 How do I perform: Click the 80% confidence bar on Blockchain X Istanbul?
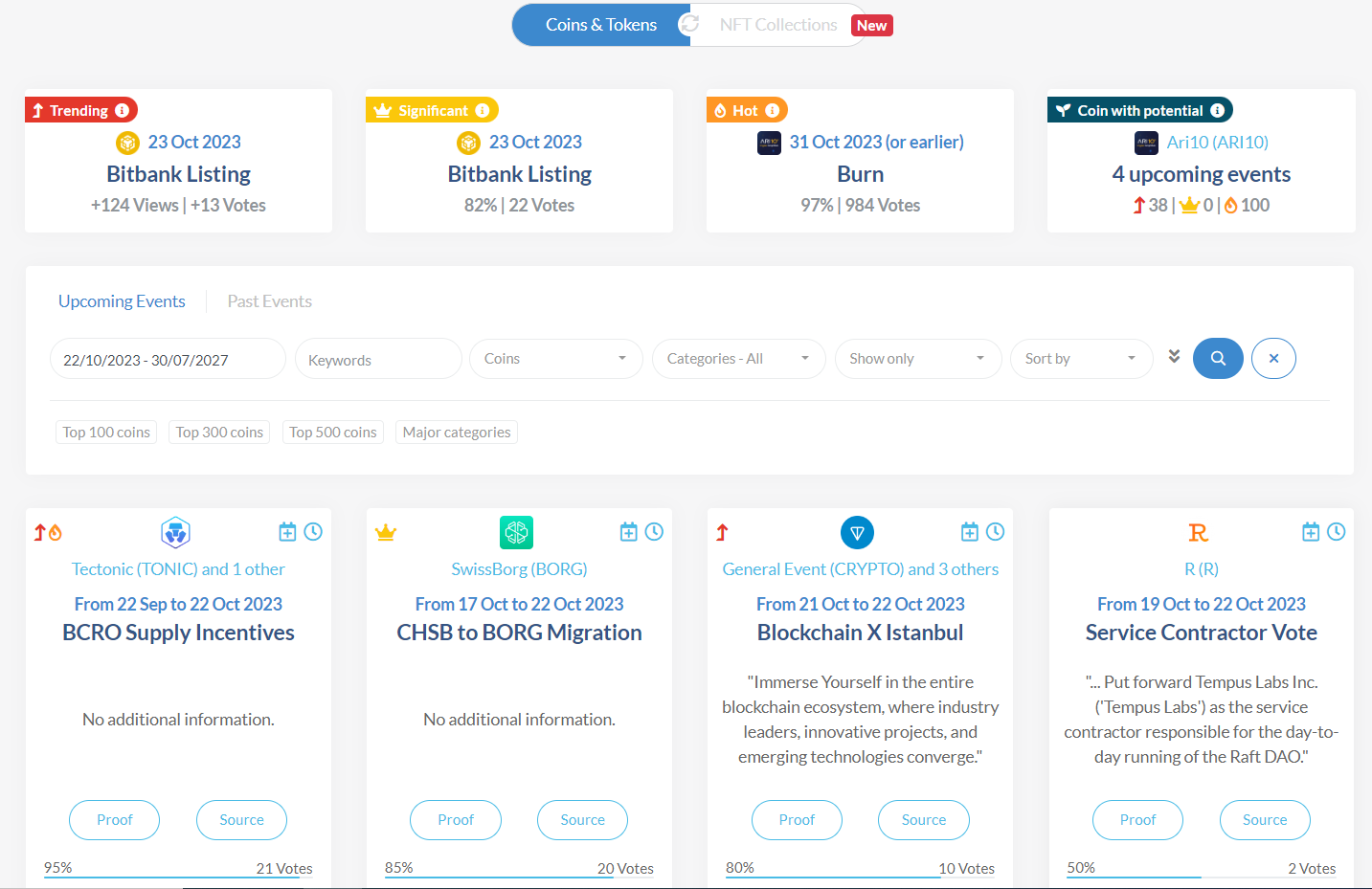point(861,877)
